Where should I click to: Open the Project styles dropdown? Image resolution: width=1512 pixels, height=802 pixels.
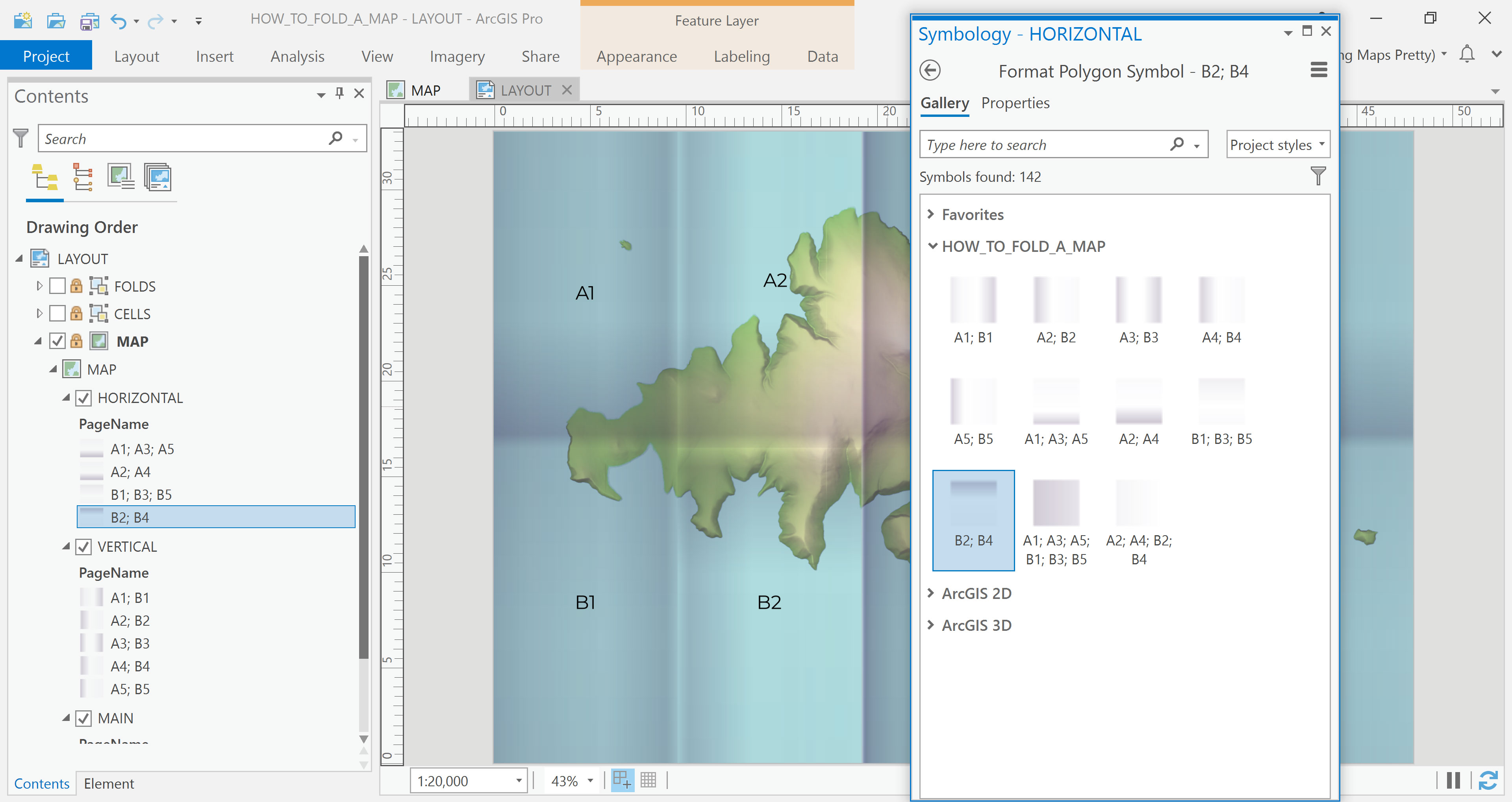(x=1277, y=145)
